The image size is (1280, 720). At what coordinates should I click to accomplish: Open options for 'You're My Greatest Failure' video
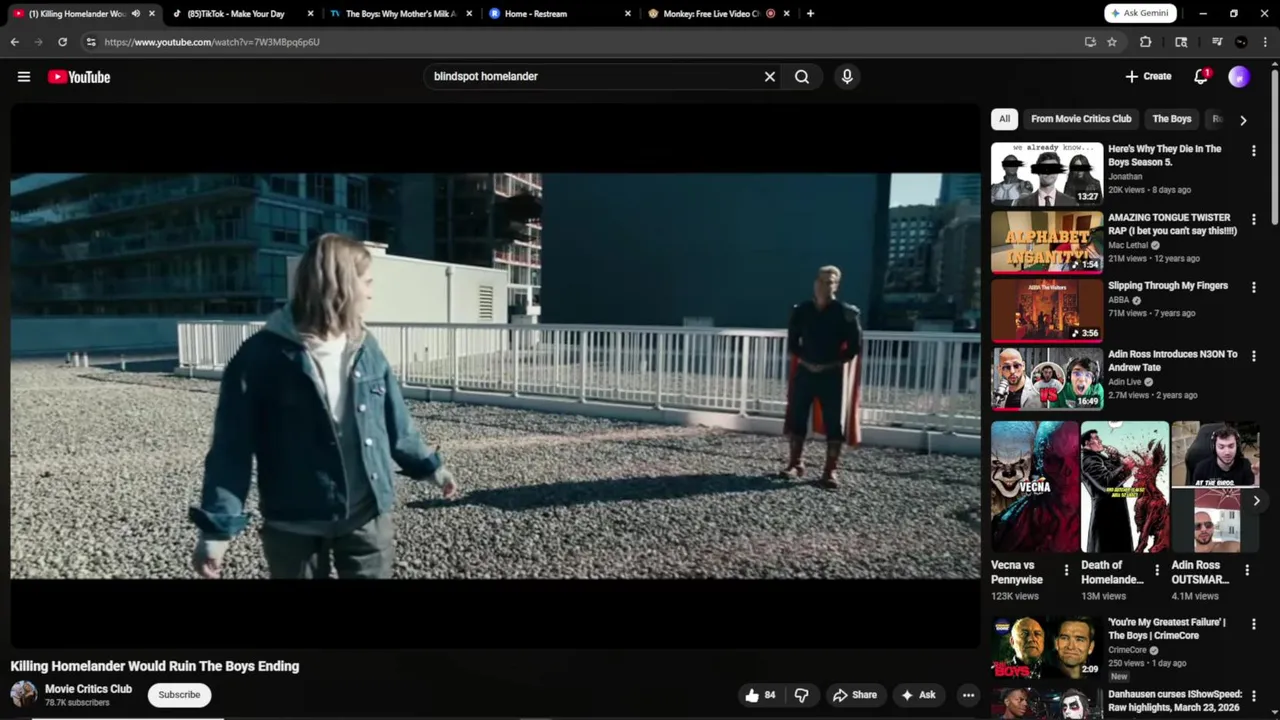click(1254, 624)
